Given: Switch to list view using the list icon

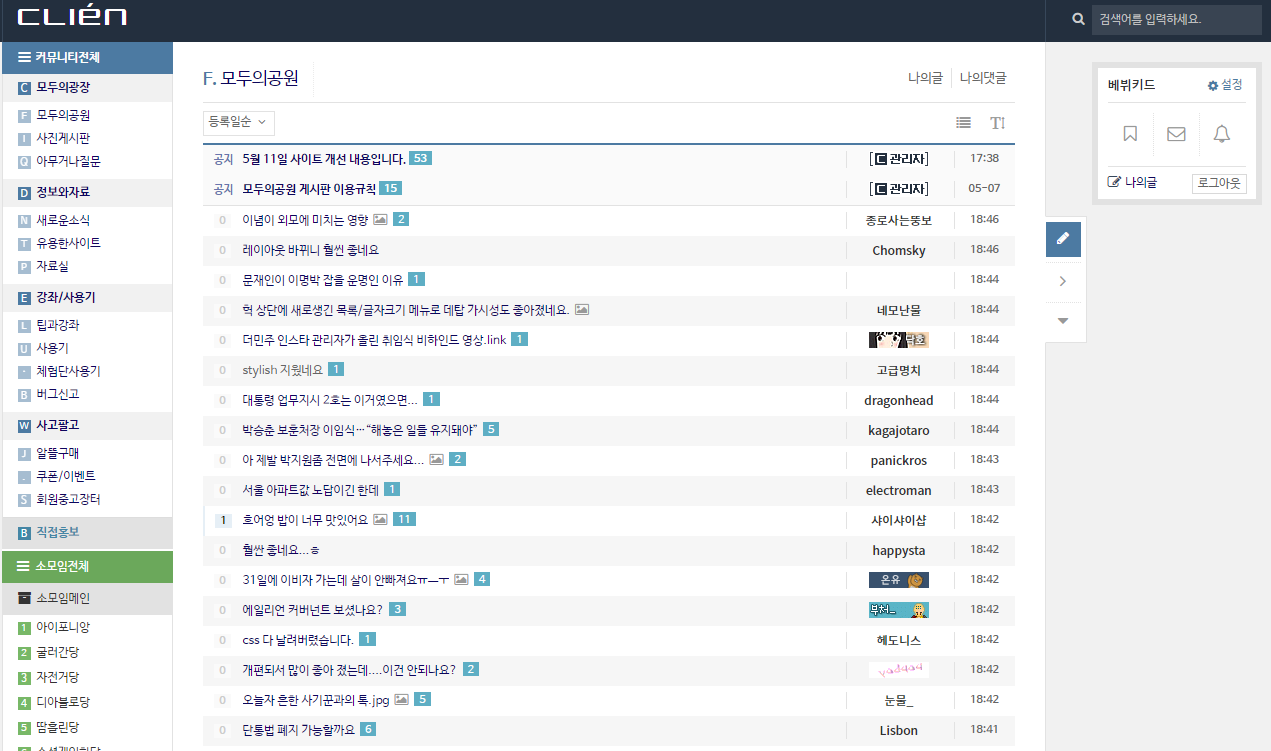Looking at the screenshot, I should click(963, 122).
